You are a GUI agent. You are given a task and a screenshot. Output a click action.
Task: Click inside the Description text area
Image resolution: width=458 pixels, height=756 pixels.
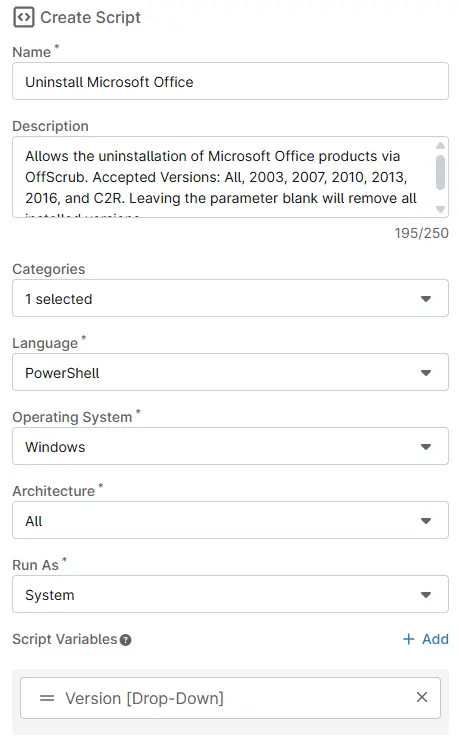click(x=224, y=177)
